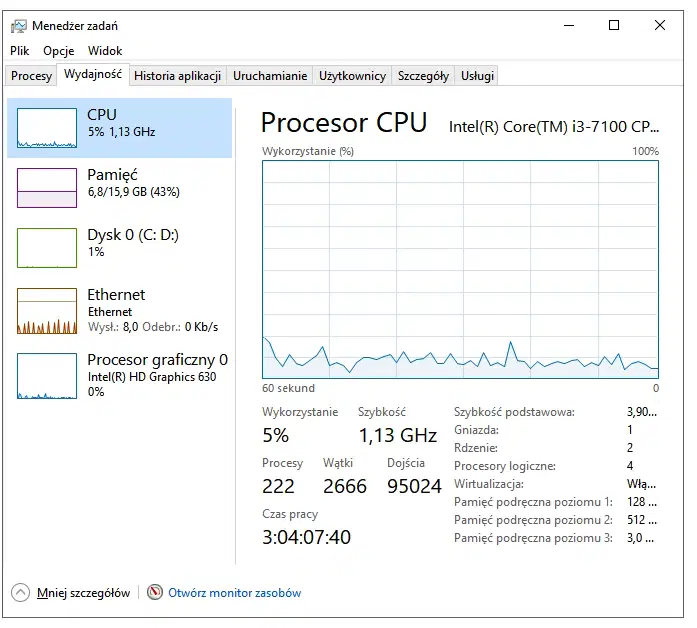Click the main CPU usage graph
Image resolution: width=697 pixels, height=628 pixels.
[460, 269]
